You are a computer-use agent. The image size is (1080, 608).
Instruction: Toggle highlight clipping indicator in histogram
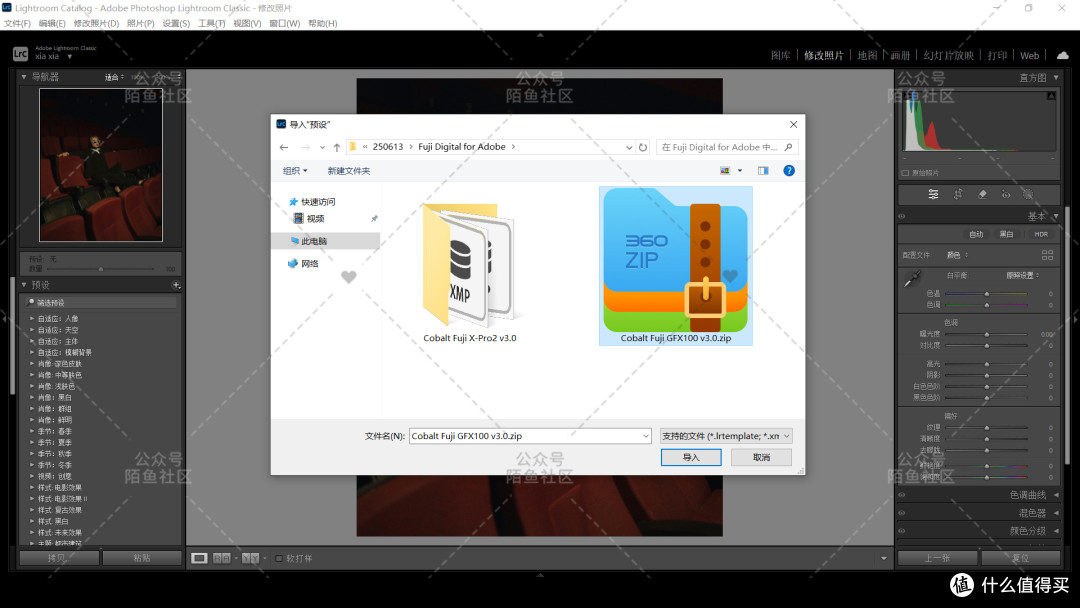click(x=1051, y=96)
